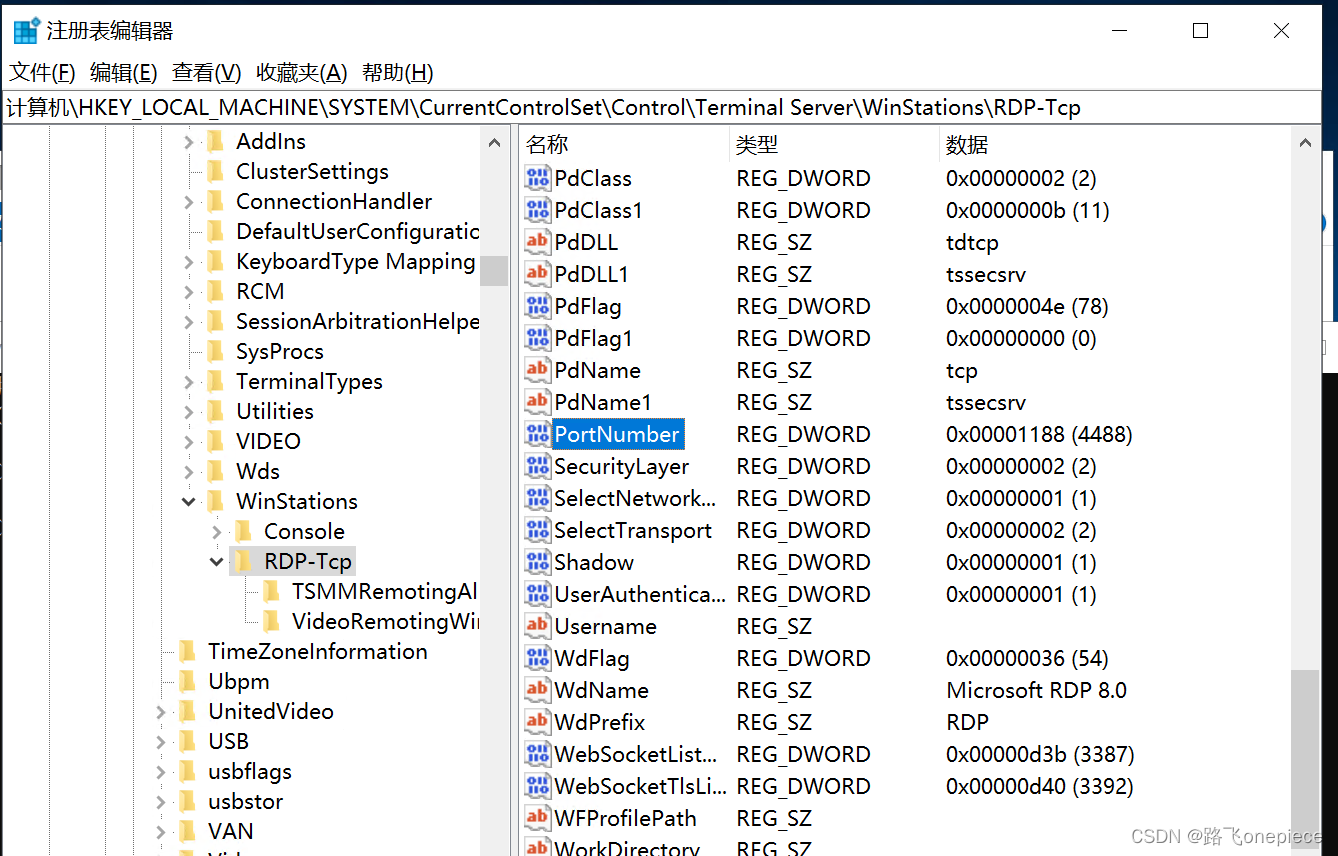Expand the KeyboardType Mapping node
The image size is (1338, 856).
189,262
